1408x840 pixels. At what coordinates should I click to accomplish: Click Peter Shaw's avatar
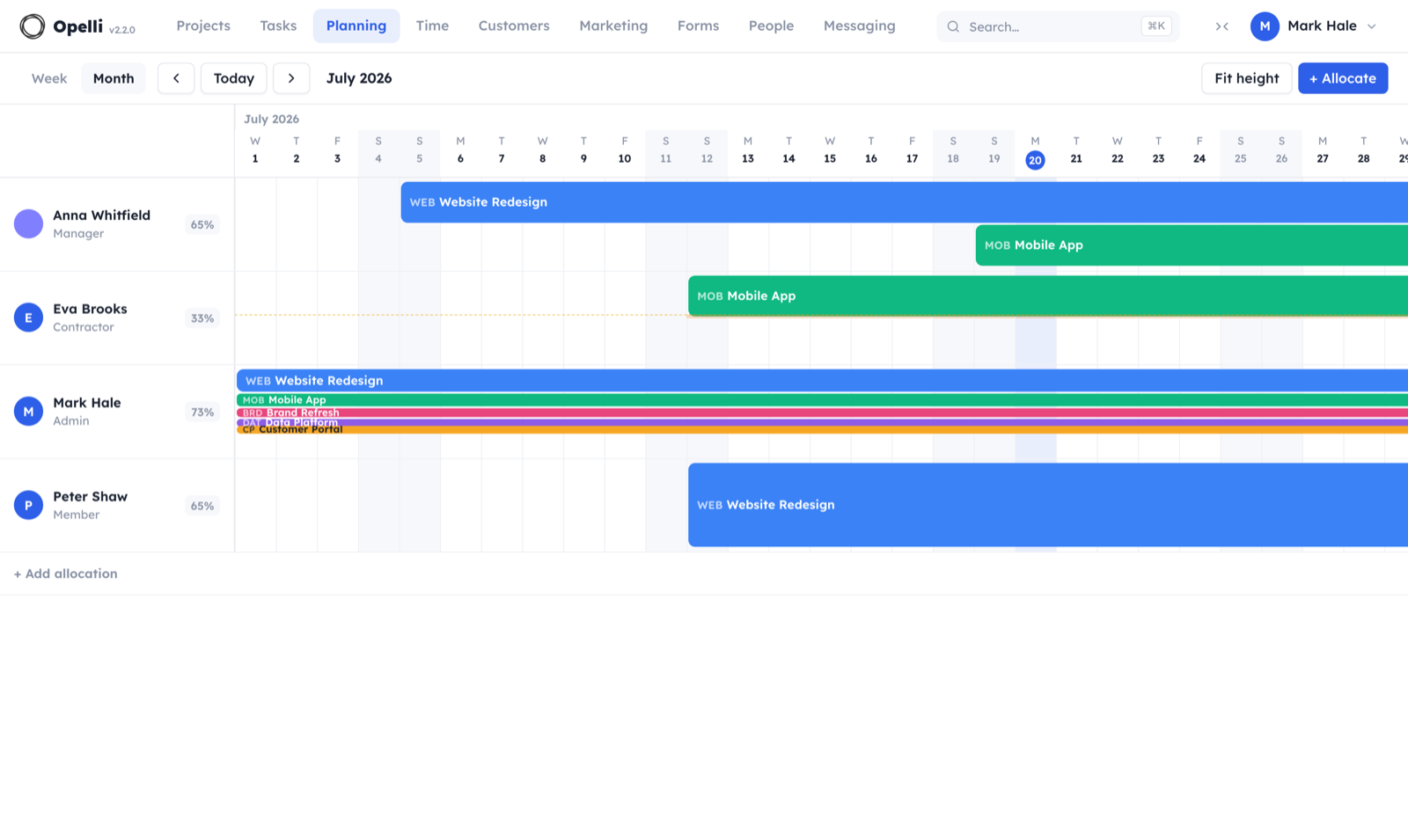pyautogui.click(x=28, y=505)
